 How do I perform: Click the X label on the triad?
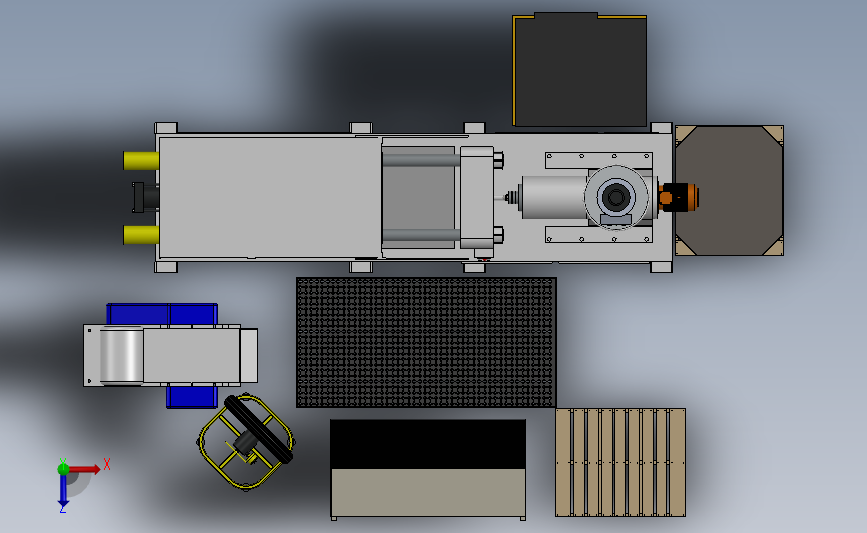107,464
